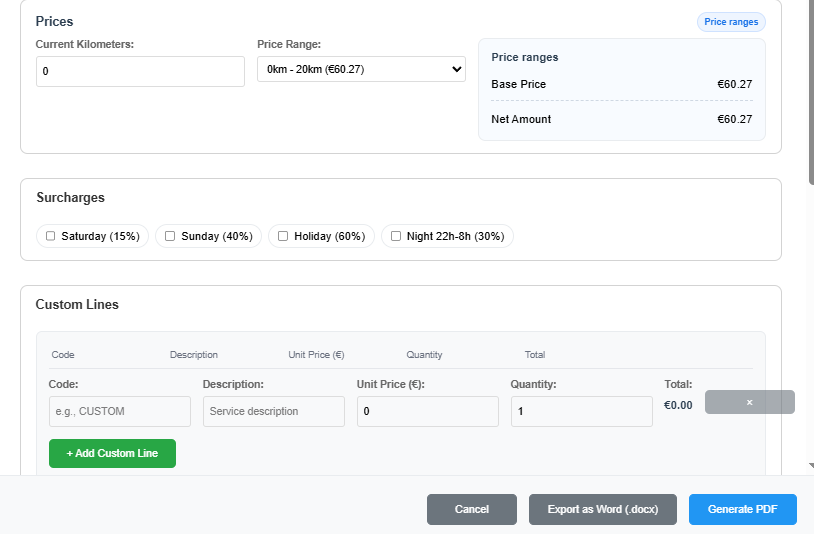Click the Price ranges badge
Image resolution: width=814 pixels, height=534 pixels.
click(x=730, y=22)
